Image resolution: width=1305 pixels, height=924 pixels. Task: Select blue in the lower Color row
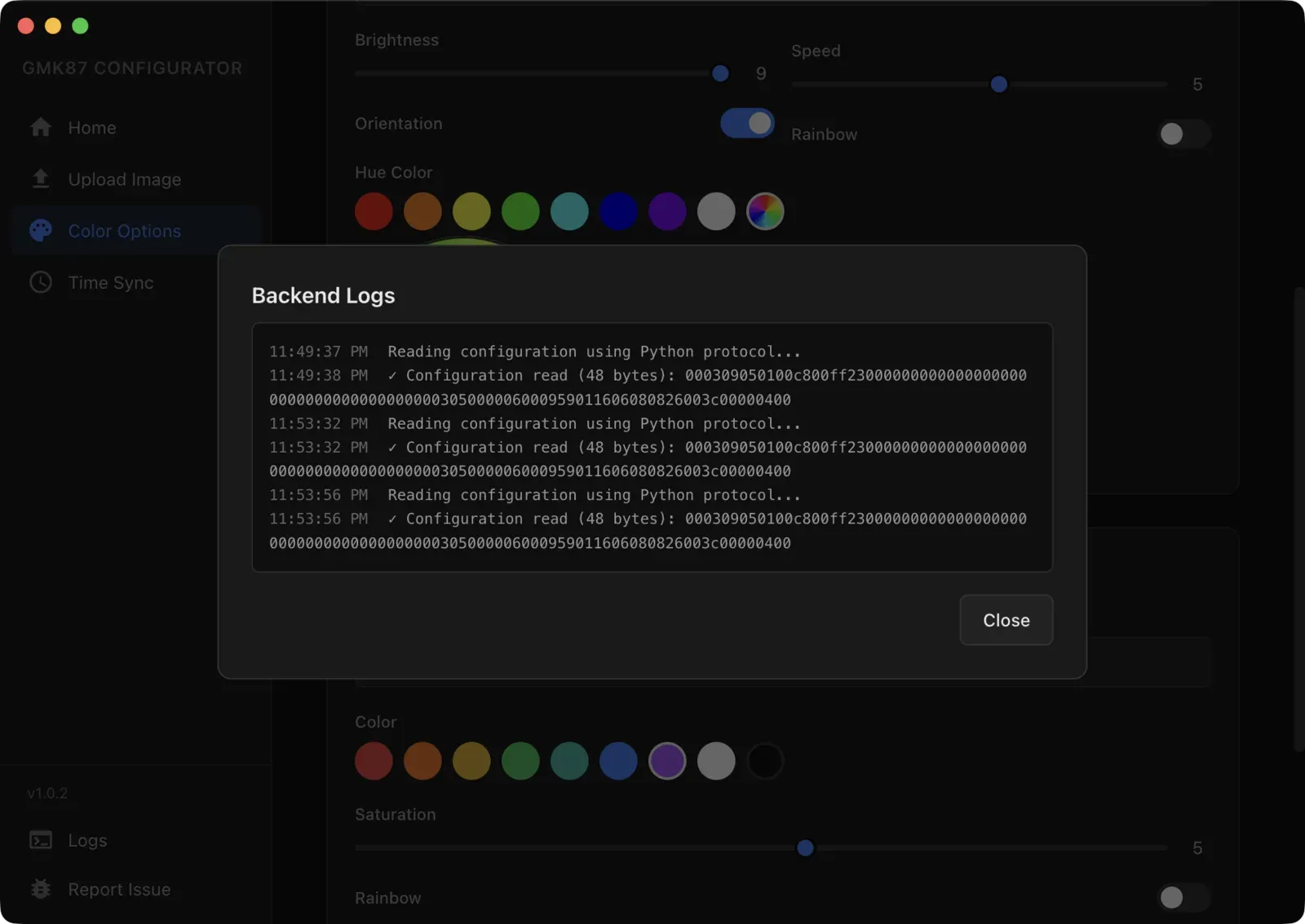pos(618,761)
